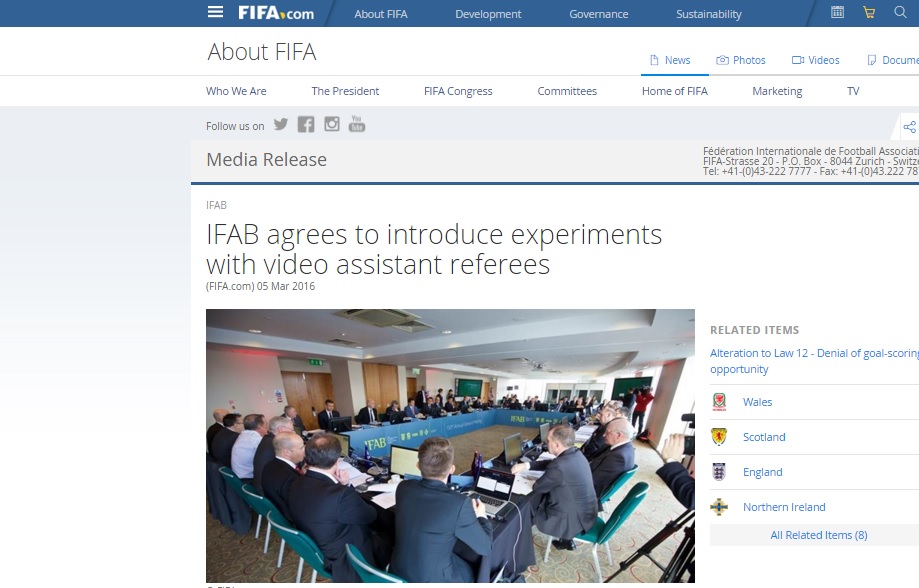
Task: Open FIFA's Instagram page icon
Action: tap(332, 124)
